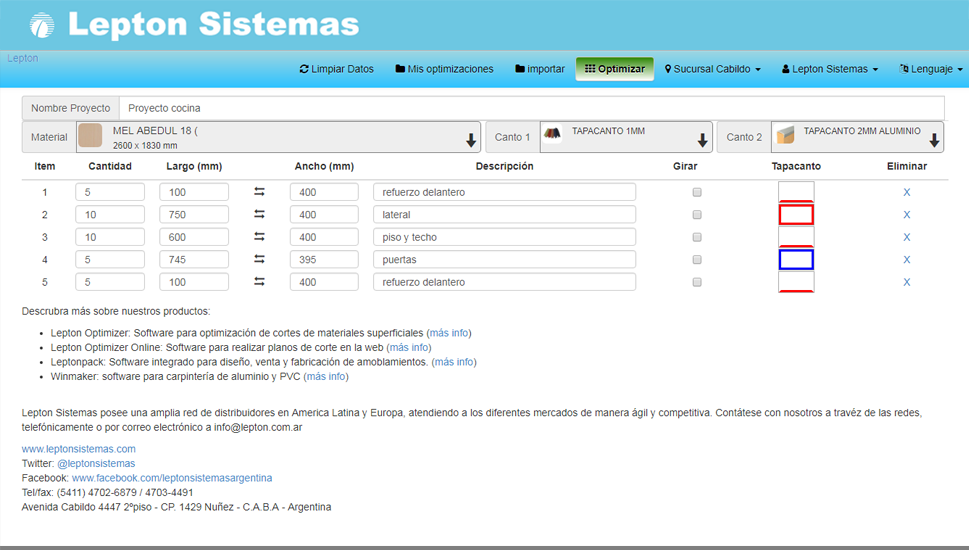
Task: Click the Lepton link under the header
Action: 23,58
